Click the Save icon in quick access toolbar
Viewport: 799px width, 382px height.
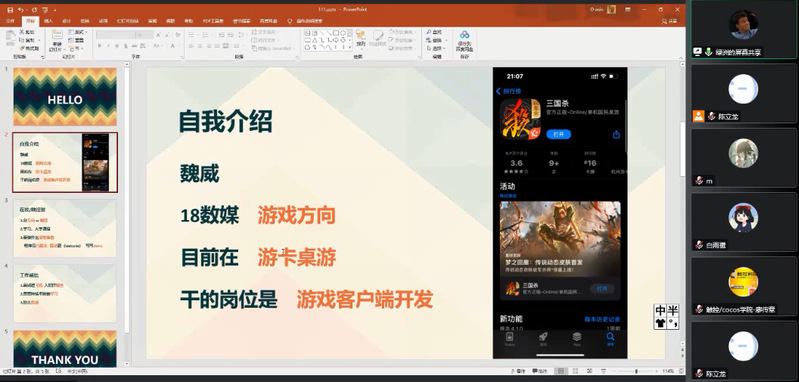(10, 10)
